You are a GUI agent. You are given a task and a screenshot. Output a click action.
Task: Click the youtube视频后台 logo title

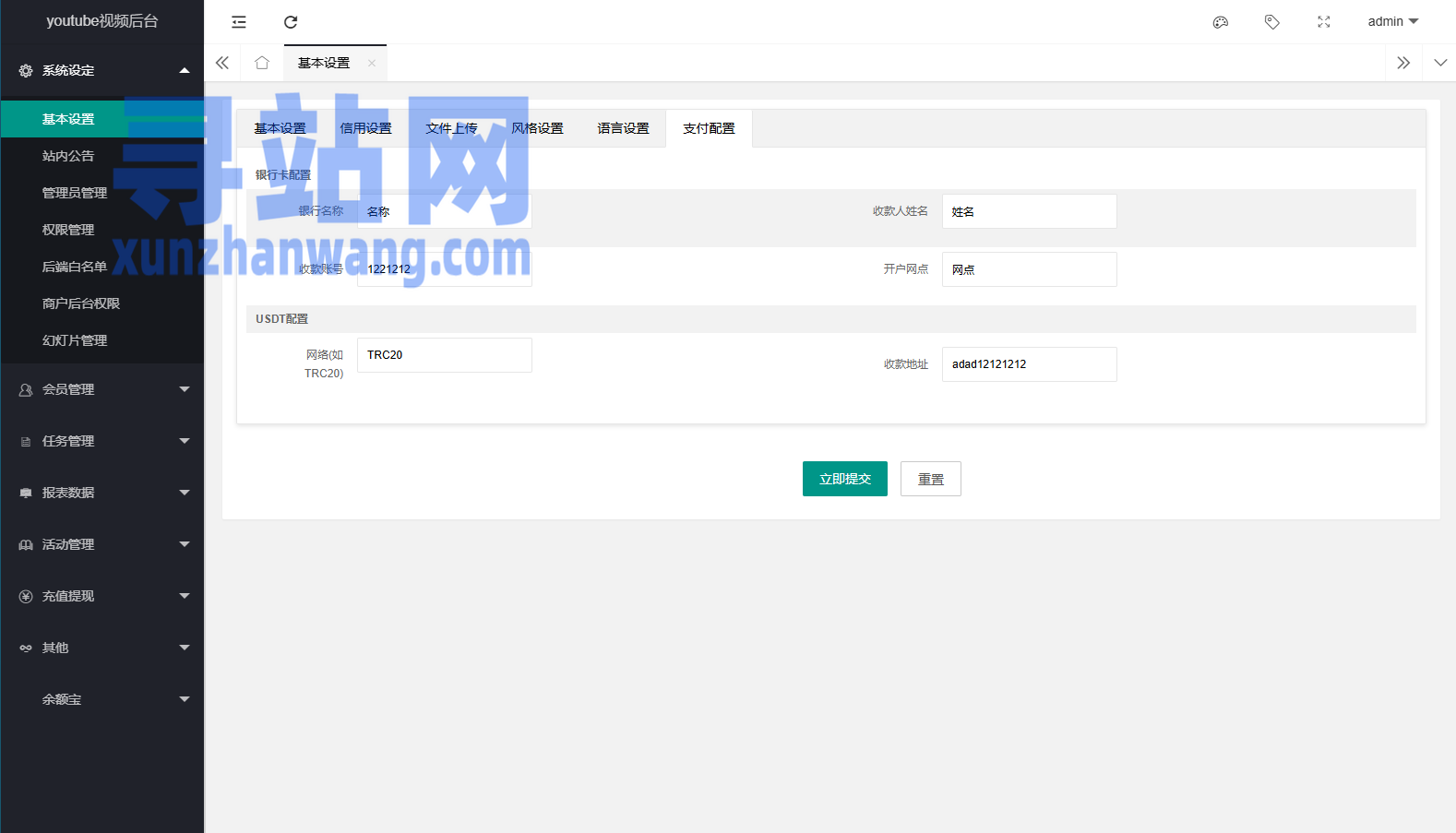[102, 20]
